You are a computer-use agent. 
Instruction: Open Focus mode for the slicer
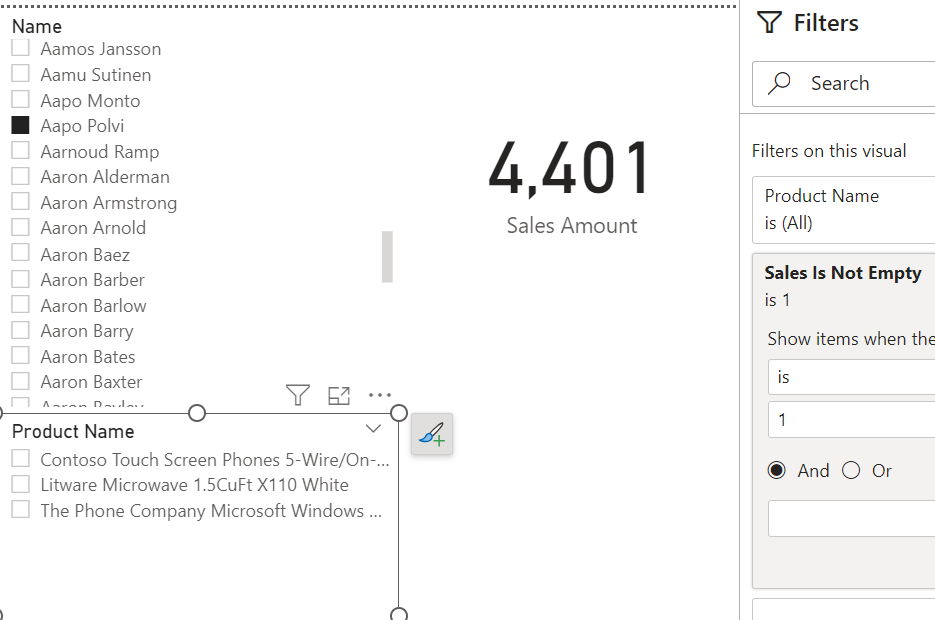[x=339, y=395]
